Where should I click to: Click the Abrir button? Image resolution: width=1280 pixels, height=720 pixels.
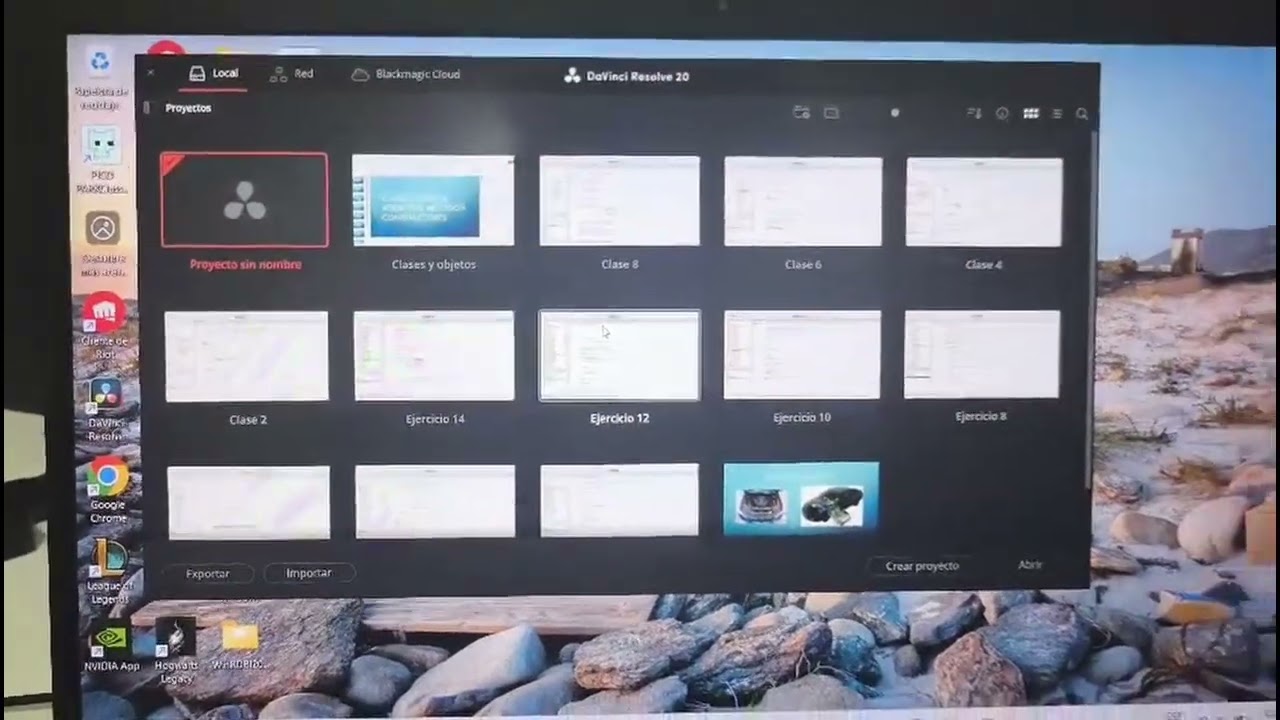[1030, 565]
